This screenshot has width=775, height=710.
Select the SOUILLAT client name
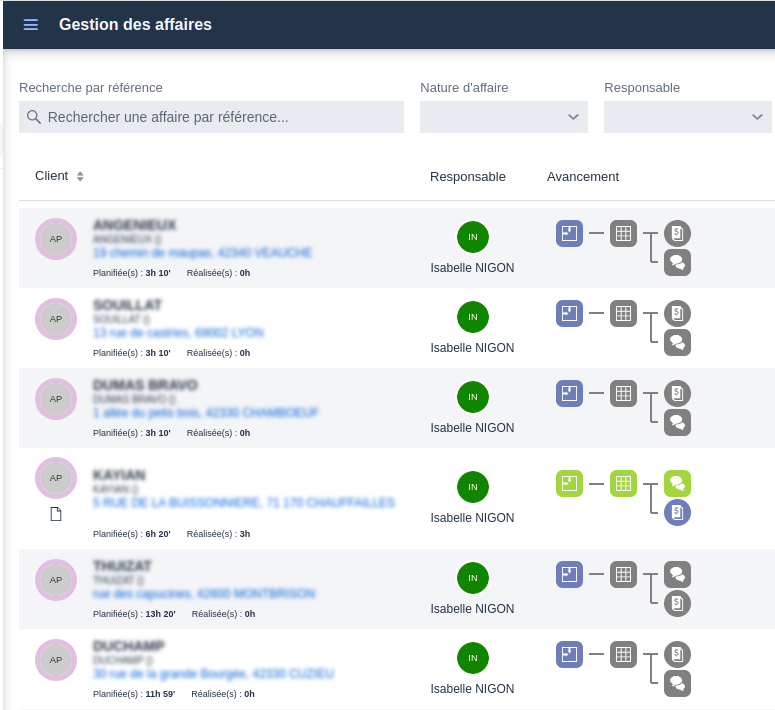point(127,304)
